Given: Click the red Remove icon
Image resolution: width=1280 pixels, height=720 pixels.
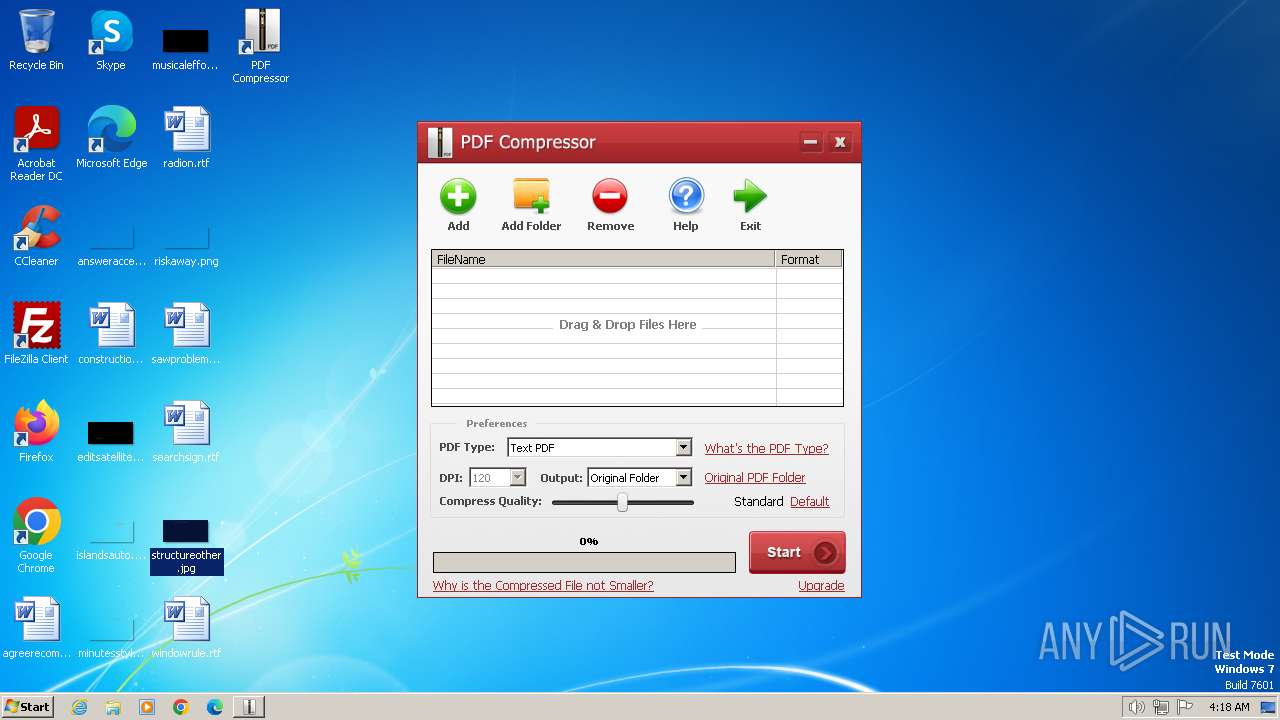Looking at the screenshot, I should coord(610,197).
